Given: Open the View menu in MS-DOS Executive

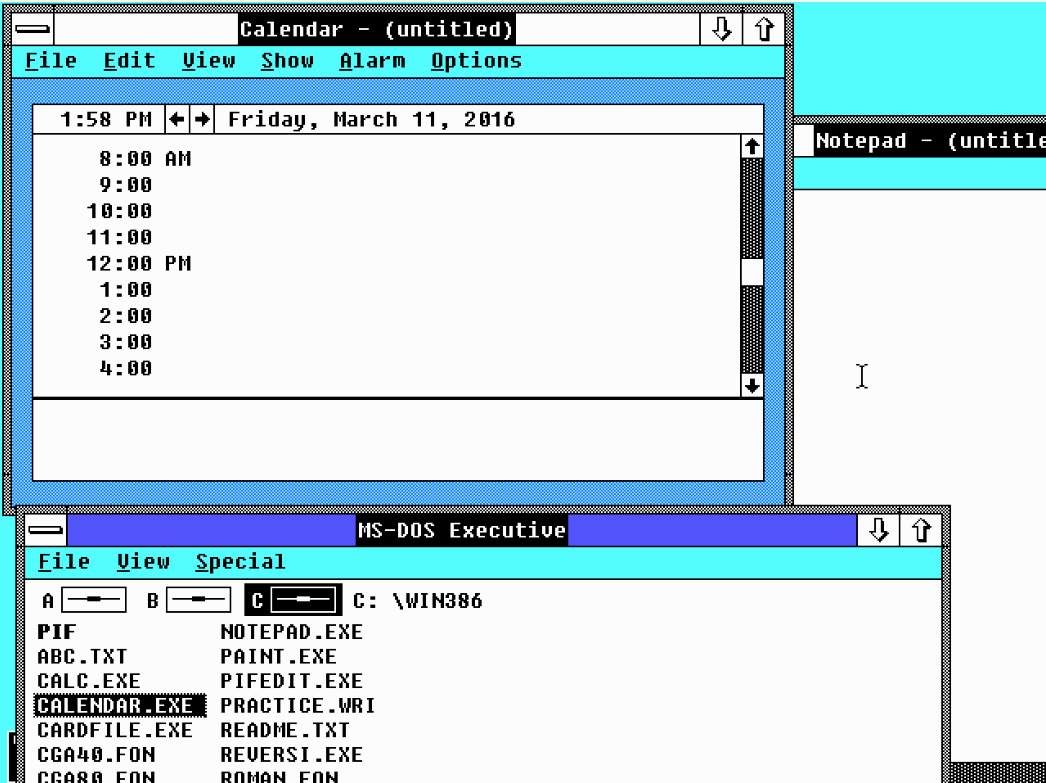Looking at the screenshot, I should [144, 561].
